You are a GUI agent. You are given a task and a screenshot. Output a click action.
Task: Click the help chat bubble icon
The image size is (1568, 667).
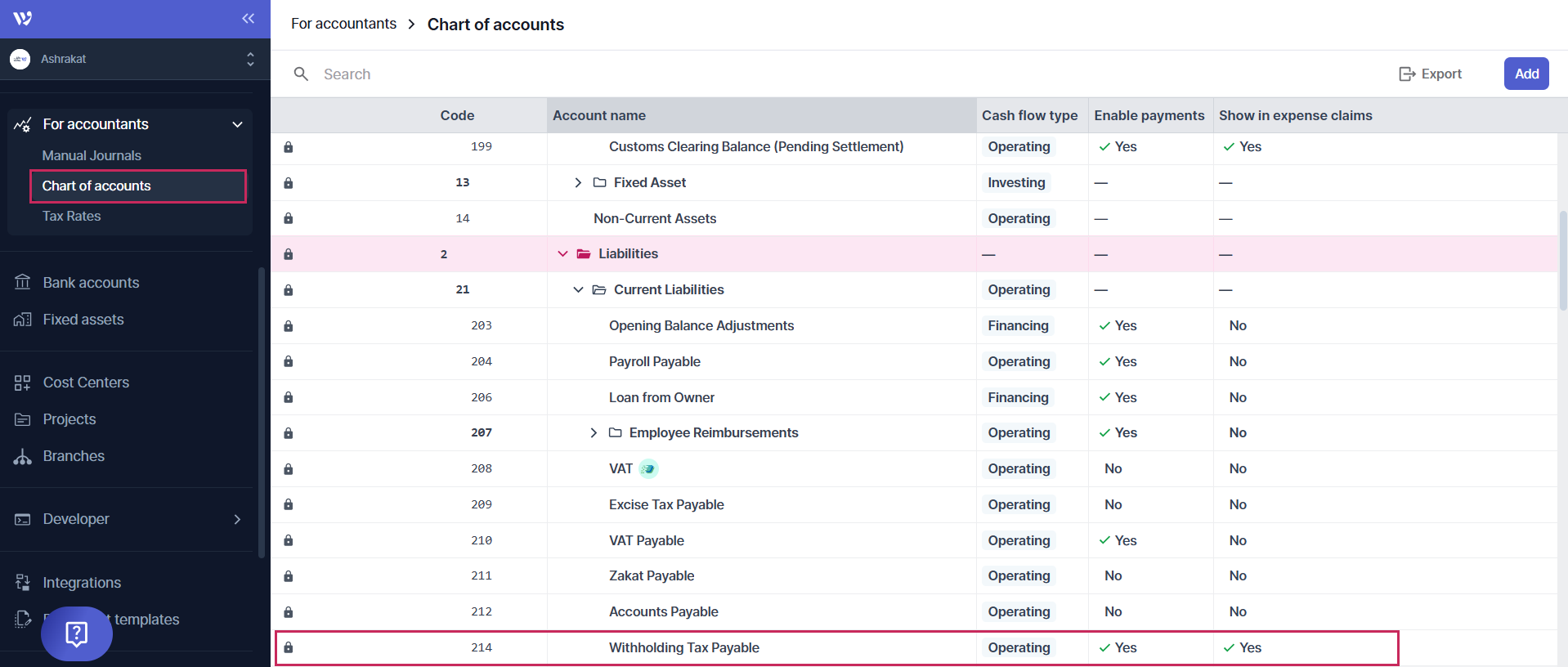pos(77,633)
